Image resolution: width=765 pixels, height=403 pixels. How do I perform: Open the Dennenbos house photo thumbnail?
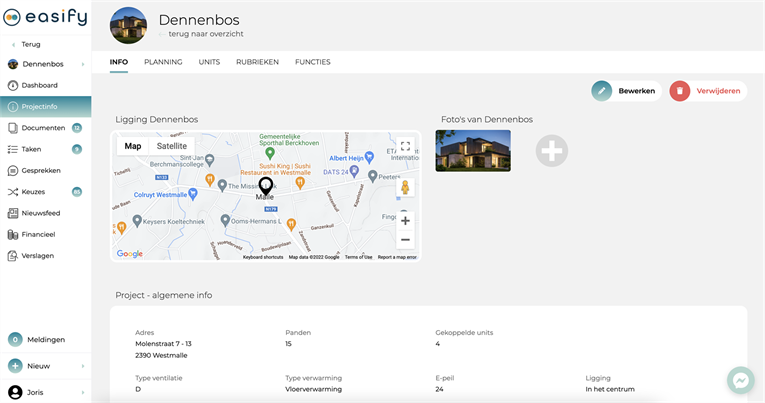[x=473, y=151]
